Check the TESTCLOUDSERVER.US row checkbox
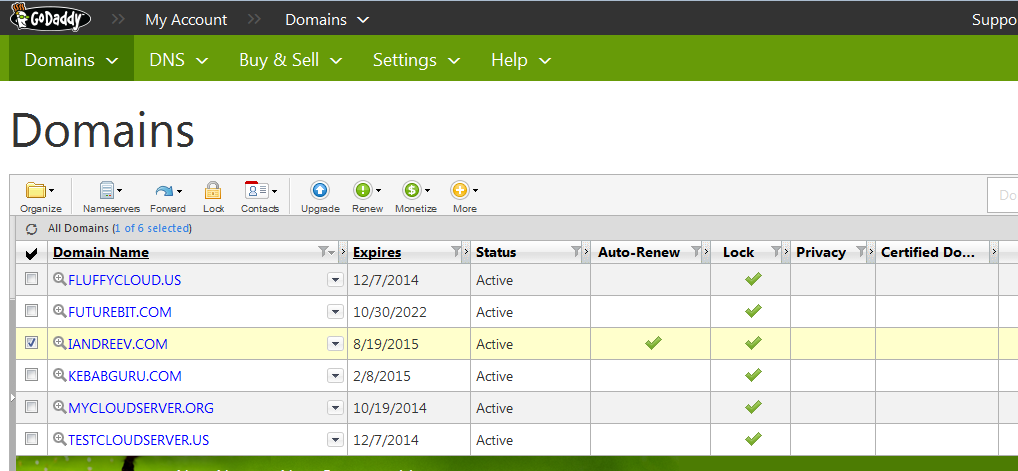1018x471 pixels. coord(31,439)
